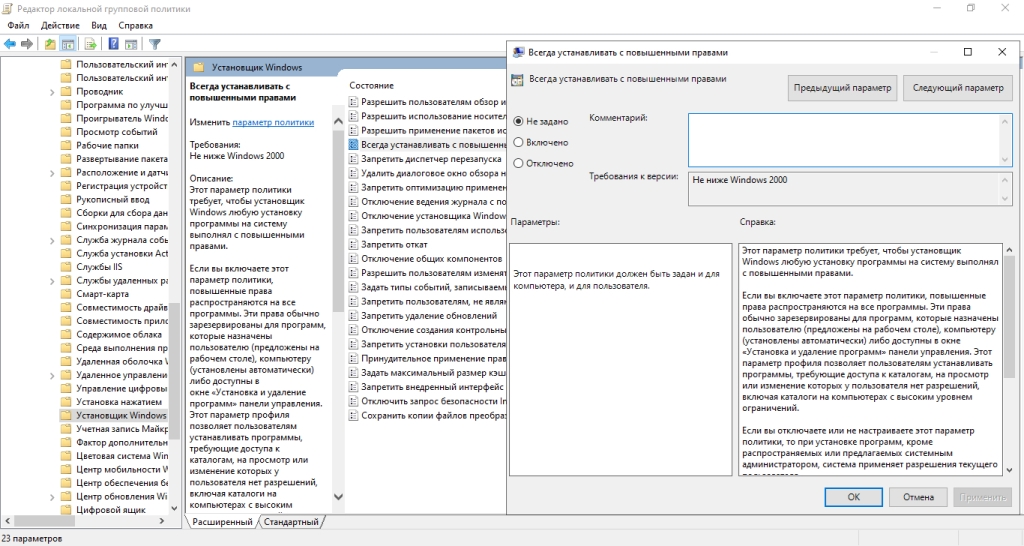Click the Справка help text scroll-up arrow
Image resolution: width=1024 pixels, height=546 pixels.
[x=1009, y=250]
